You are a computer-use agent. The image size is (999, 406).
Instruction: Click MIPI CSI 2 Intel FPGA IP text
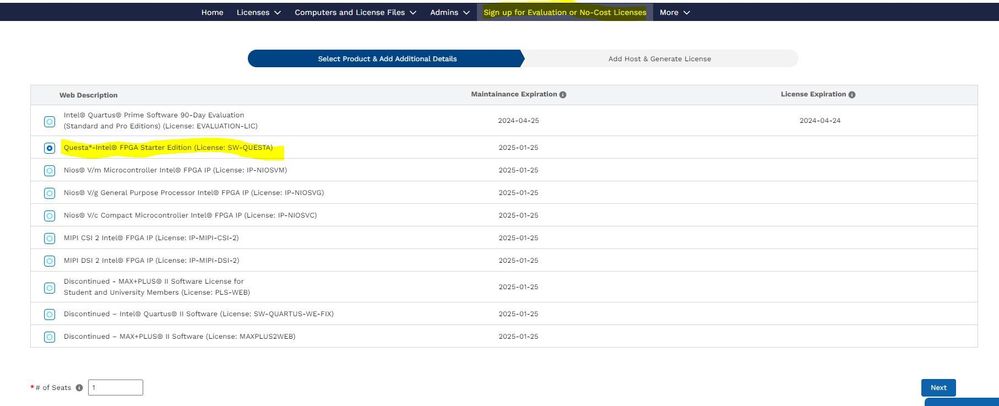click(x=151, y=238)
